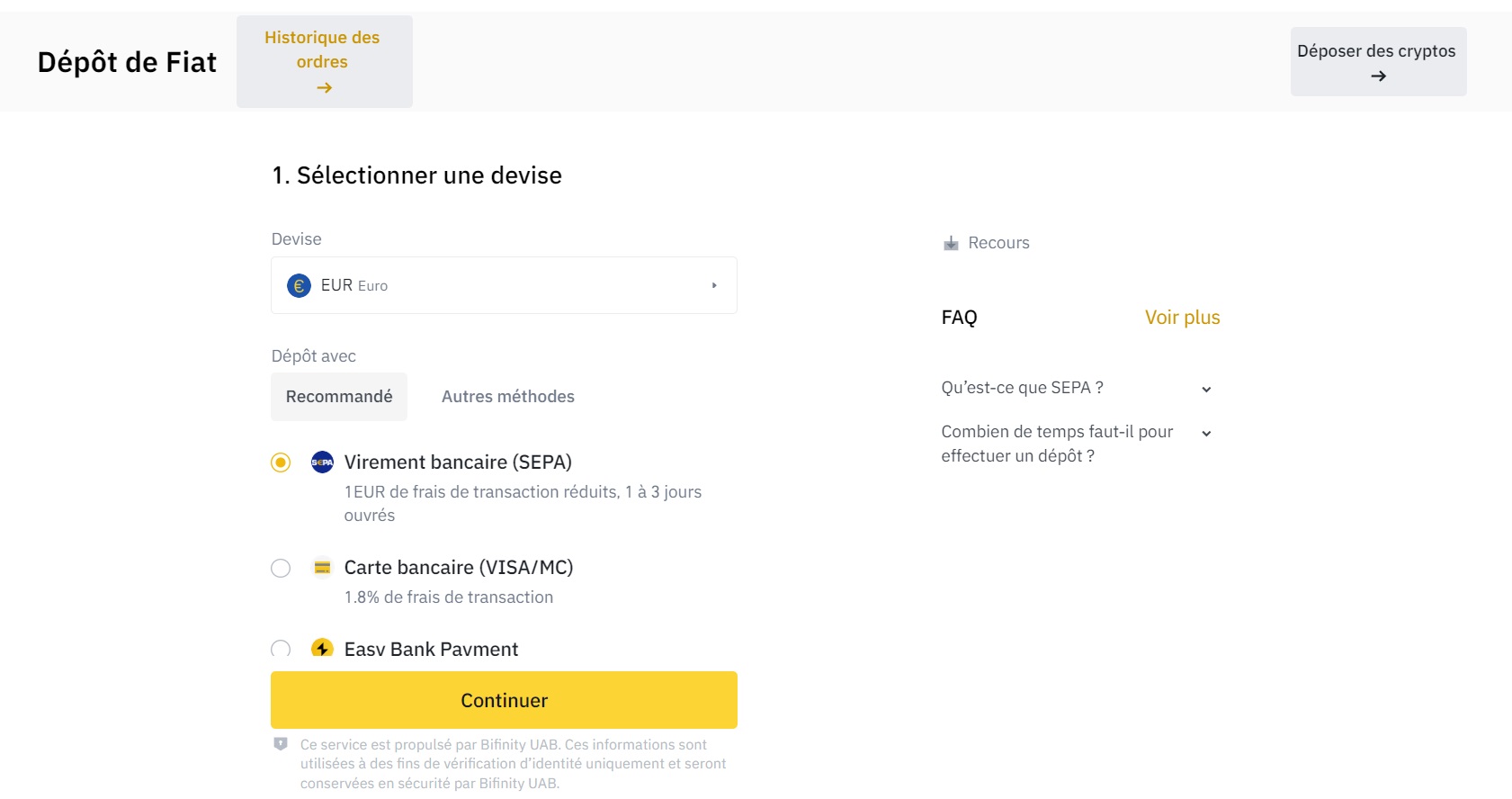Screen dimensions: 1512x799
Task: Click the arrow icon on Déposer des cryptos
Action: pyautogui.click(x=1377, y=76)
